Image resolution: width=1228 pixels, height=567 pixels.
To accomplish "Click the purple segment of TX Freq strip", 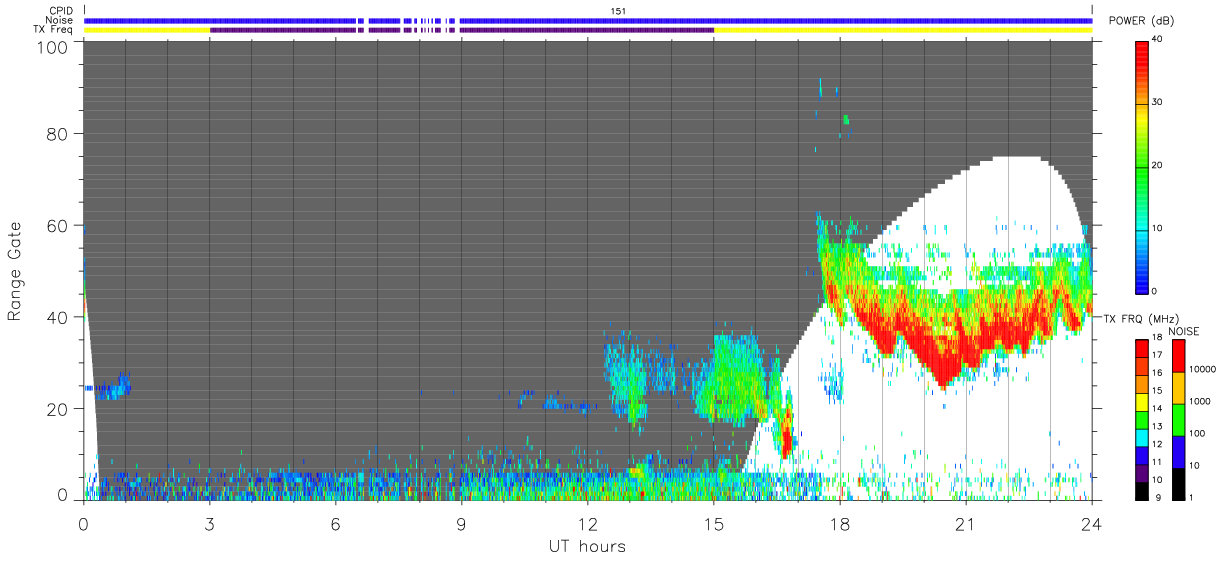I will point(461,30).
